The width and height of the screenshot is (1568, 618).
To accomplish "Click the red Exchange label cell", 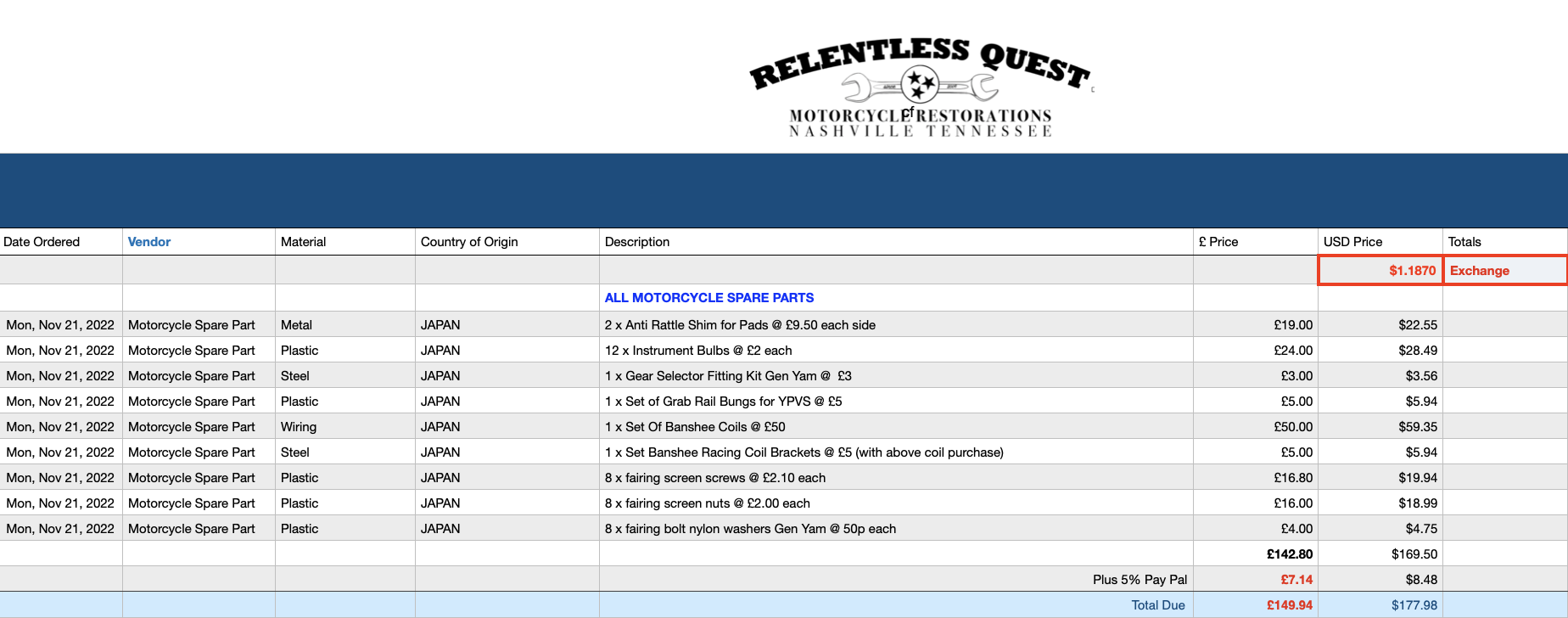I will [x=1505, y=271].
